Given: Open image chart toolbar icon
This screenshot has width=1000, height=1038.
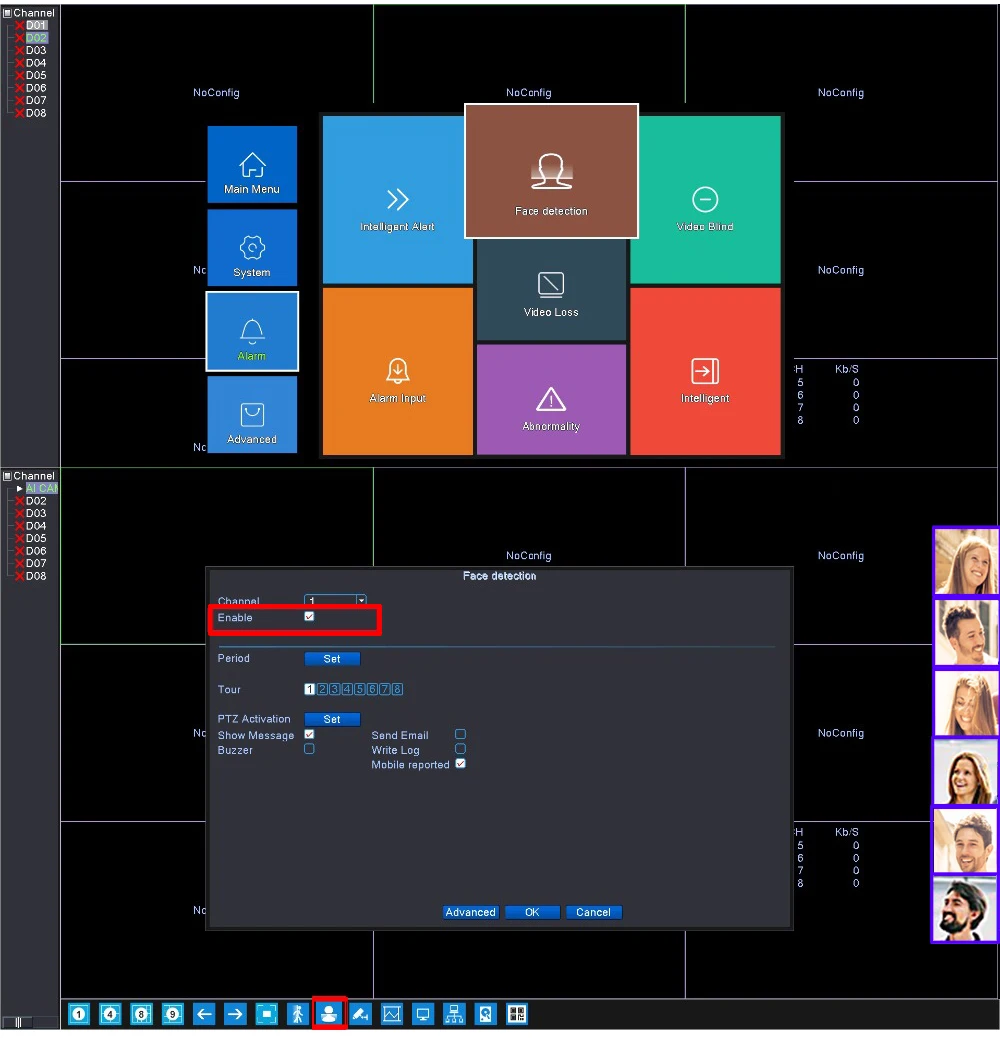Looking at the screenshot, I should (x=392, y=1014).
